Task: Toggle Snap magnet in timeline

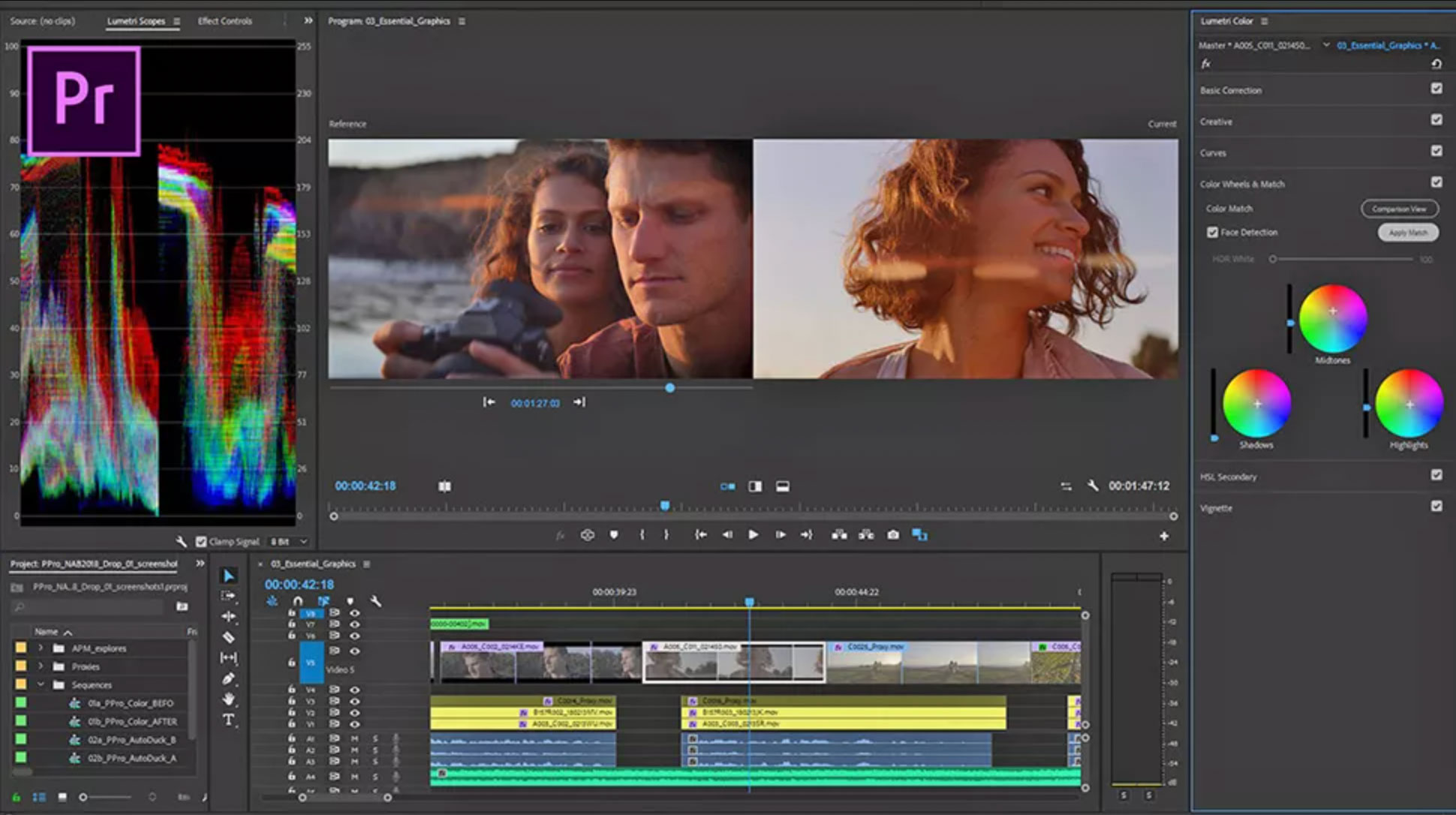Action: [x=298, y=601]
